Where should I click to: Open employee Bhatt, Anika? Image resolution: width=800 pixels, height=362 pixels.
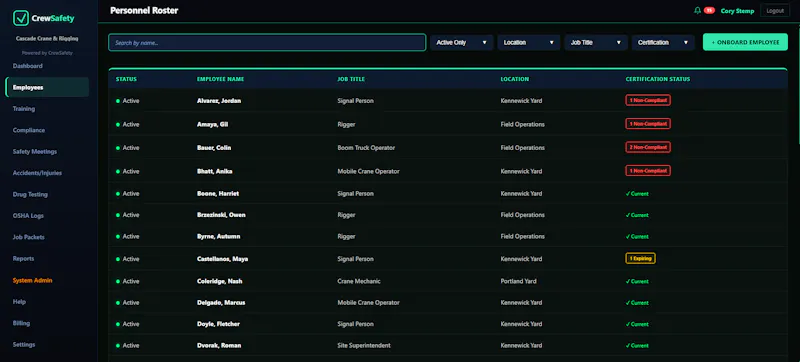(215, 171)
